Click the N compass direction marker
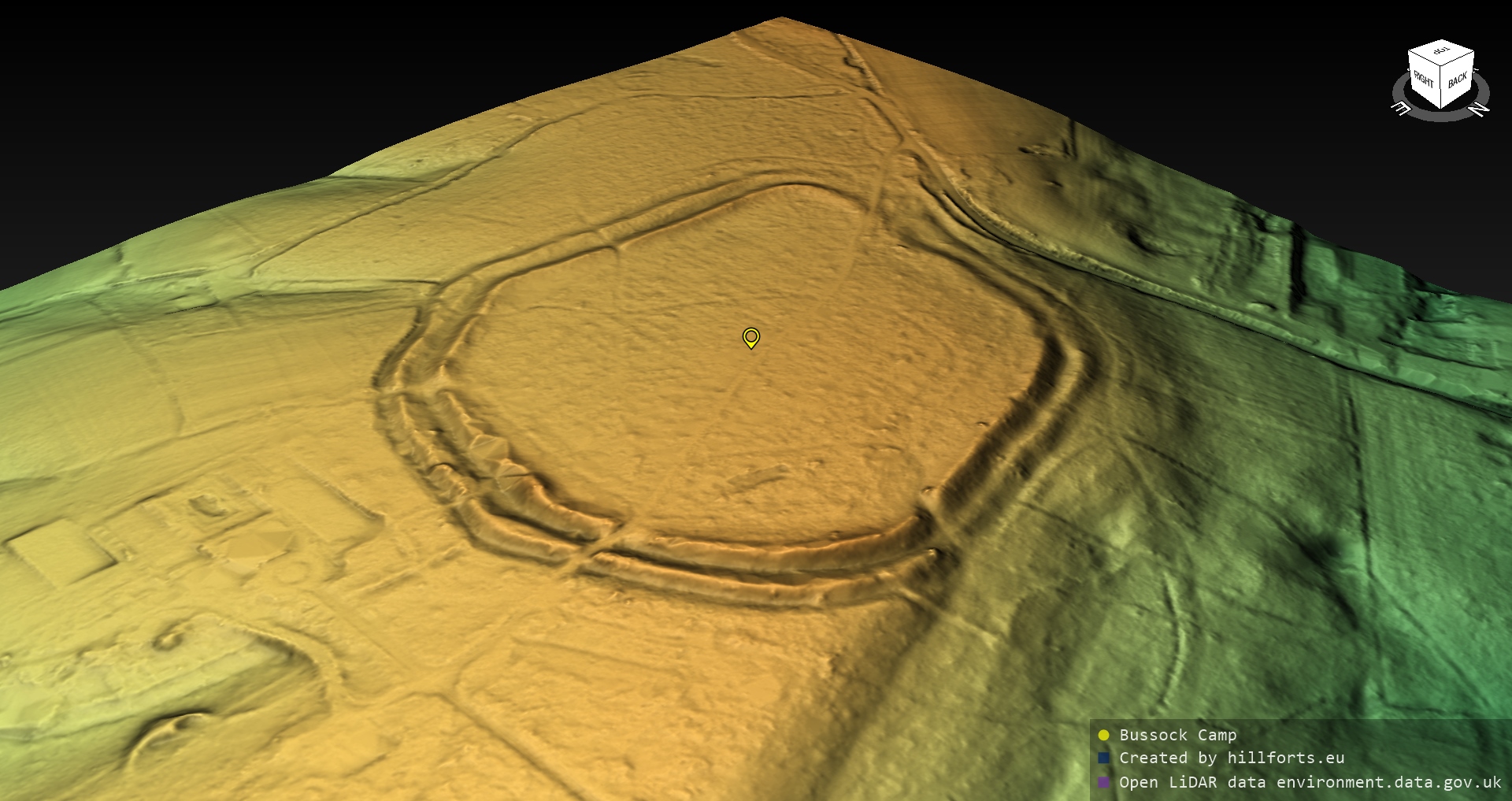This screenshot has height=801, width=1512. [x=1479, y=109]
